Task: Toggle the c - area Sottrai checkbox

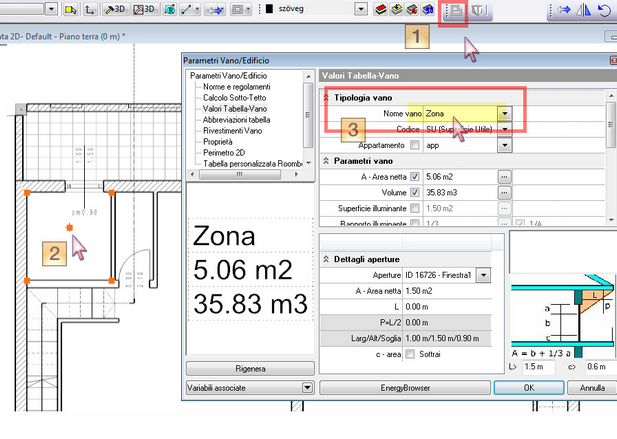Action: [410, 354]
